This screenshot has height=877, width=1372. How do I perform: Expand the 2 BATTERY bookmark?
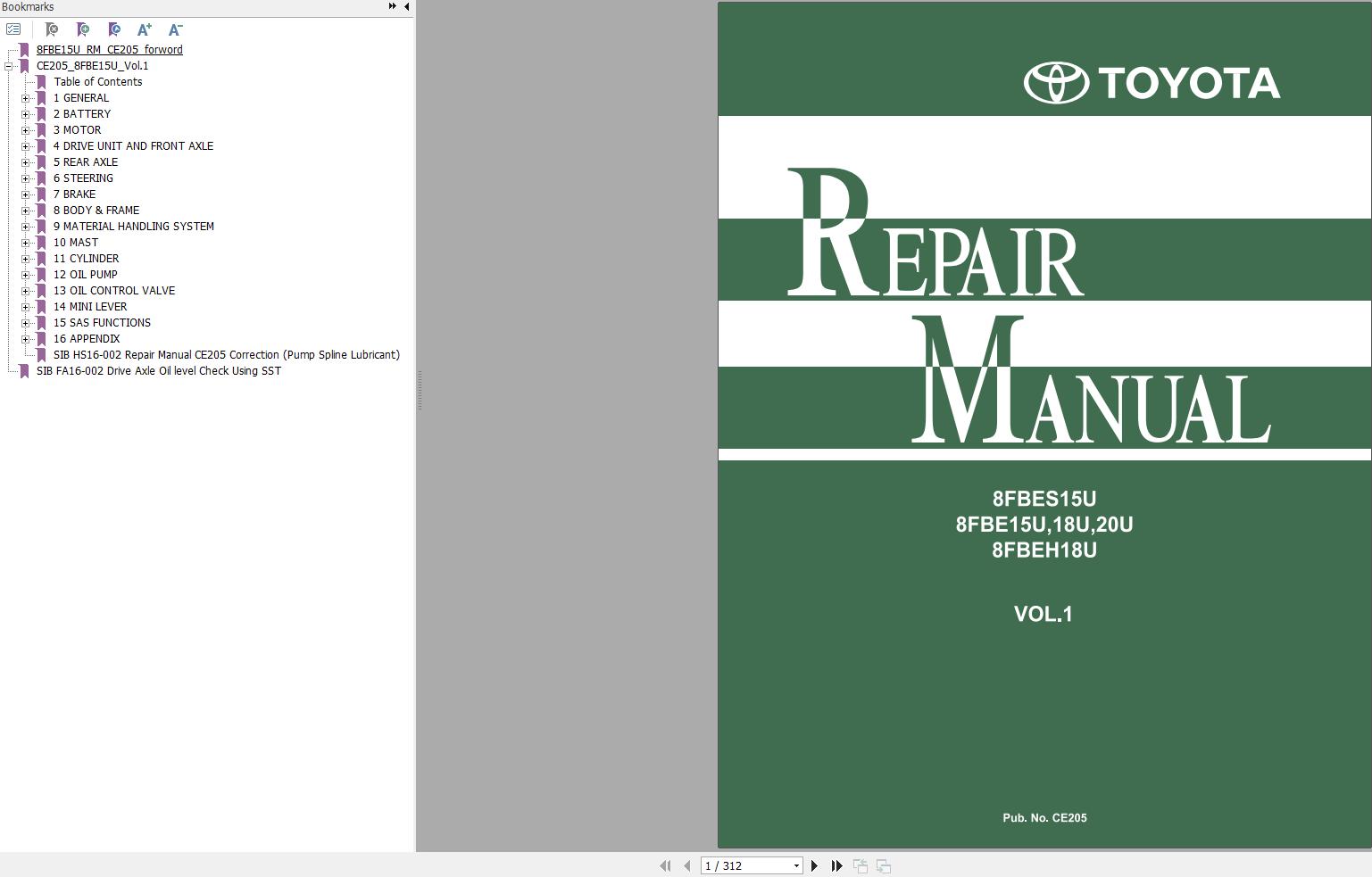point(25,114)
